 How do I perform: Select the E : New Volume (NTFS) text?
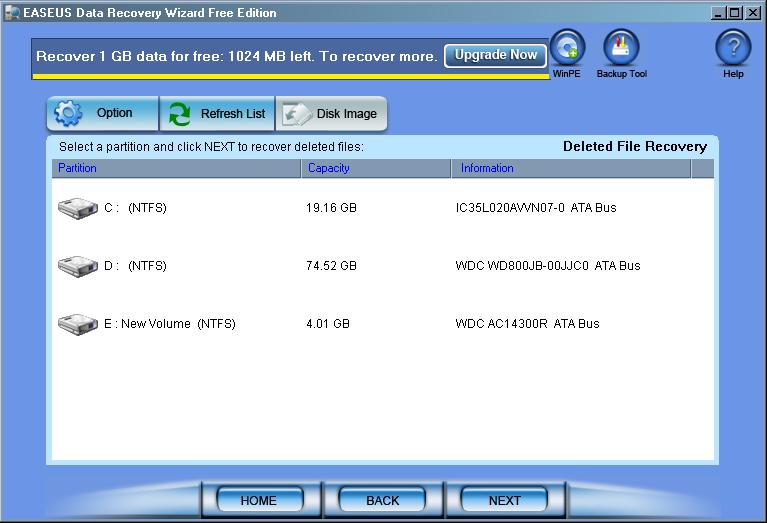click(x=170, y=324)
